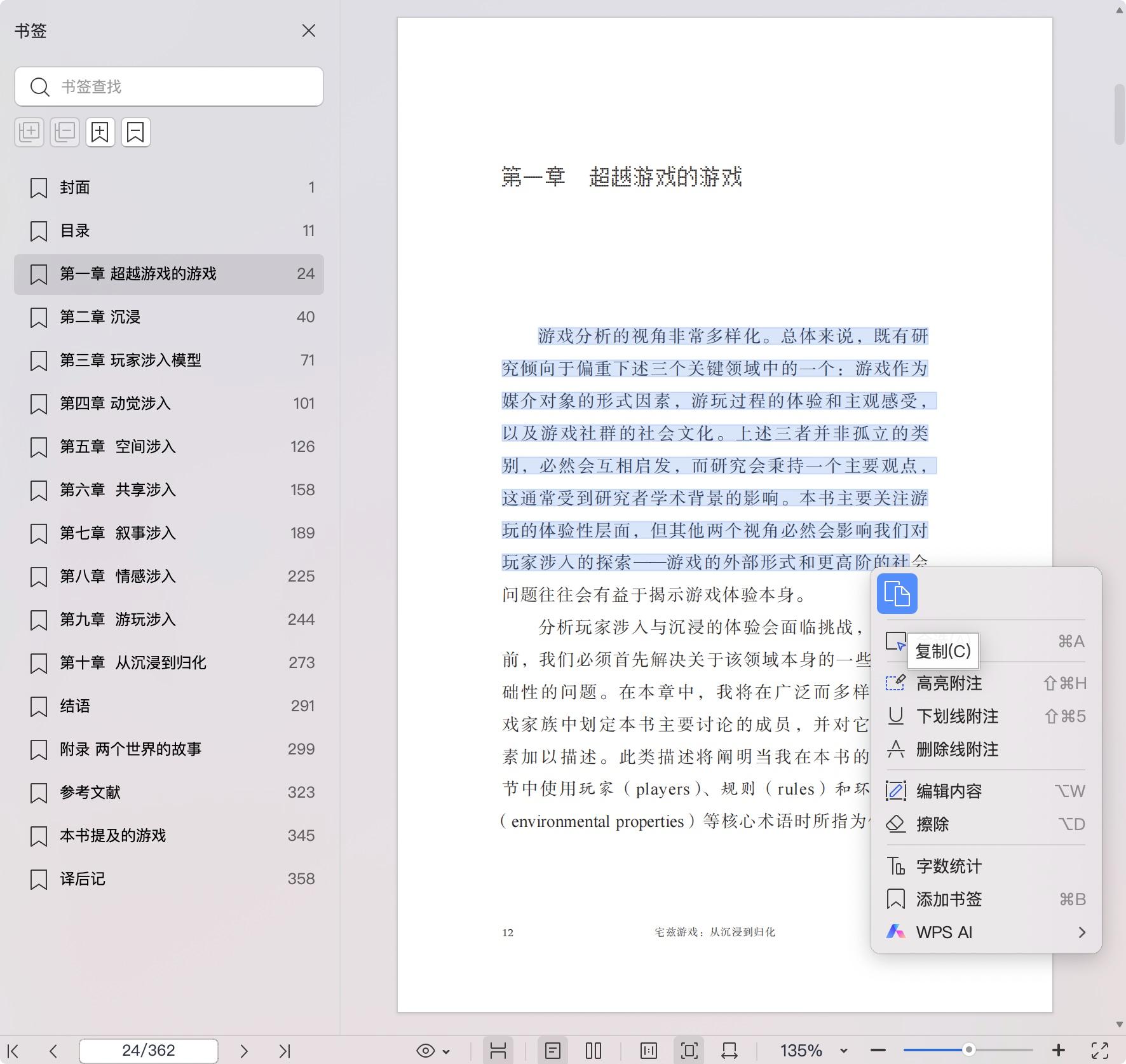Click the blue copy icon in context menu
The width and height of the screenshot is (1126, 1064).
[897, 594]
